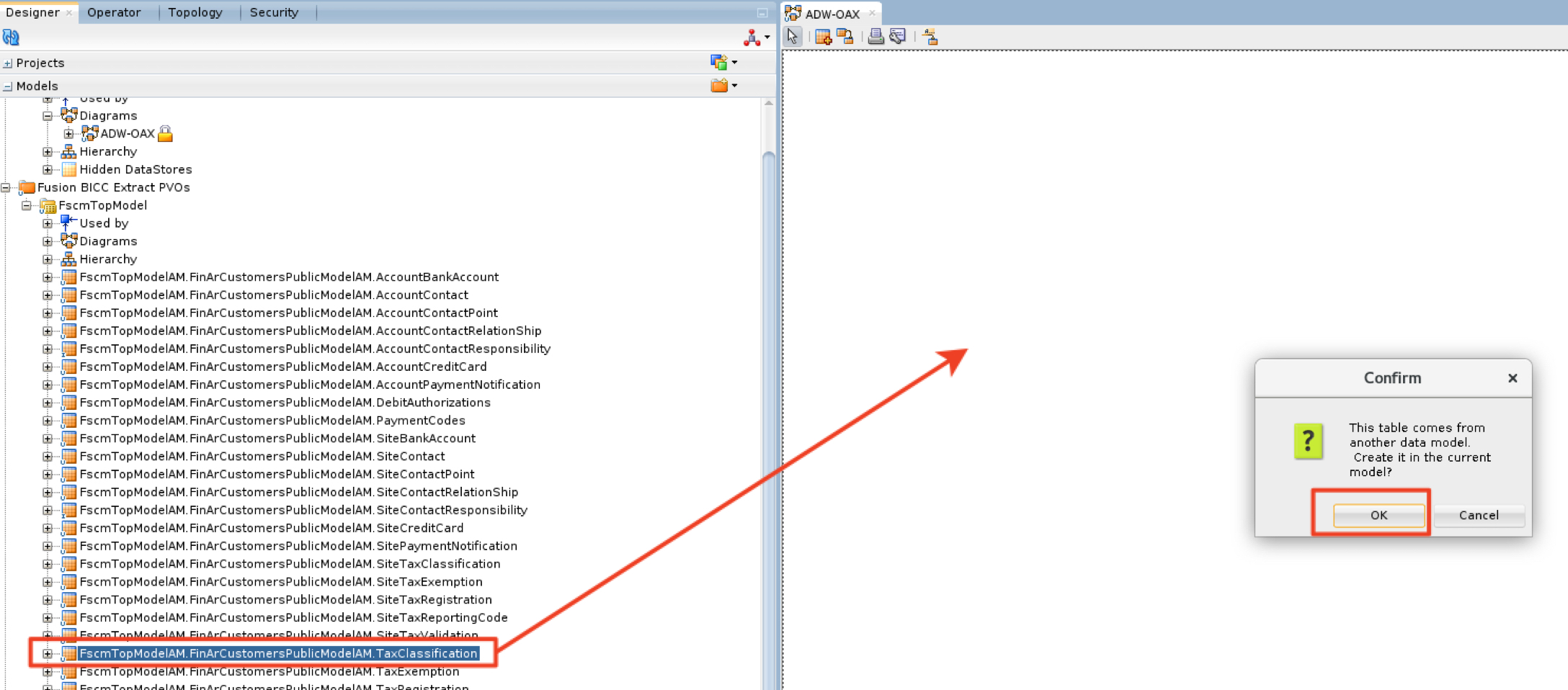Select the AccountContactResponsibility datastore label
The image size is (1568, 690).
click(x=315, y=349)
